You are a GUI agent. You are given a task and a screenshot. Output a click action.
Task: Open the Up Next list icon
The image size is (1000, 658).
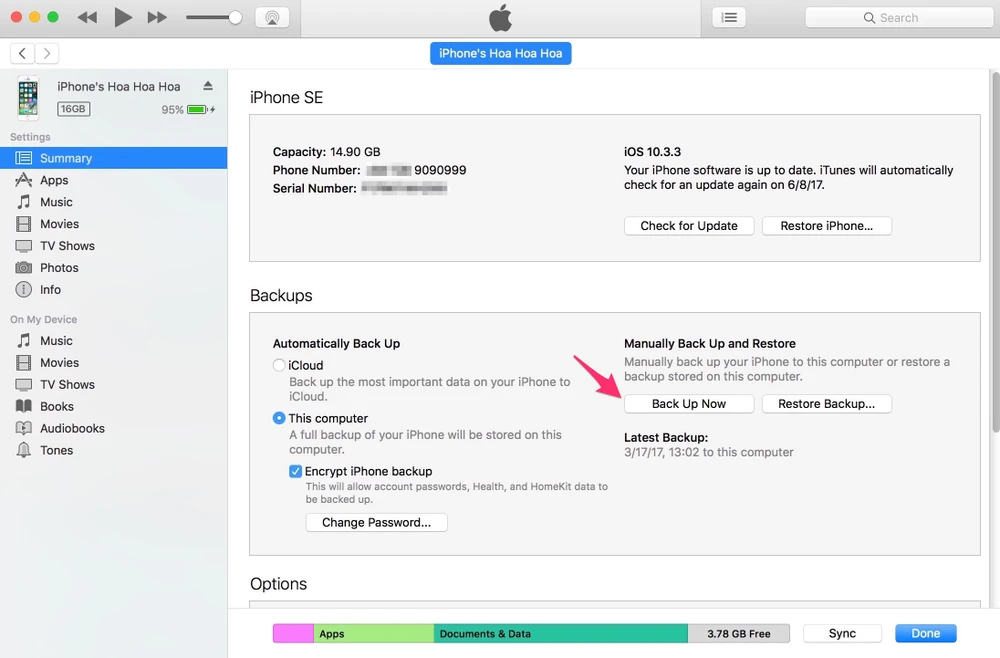729,17
